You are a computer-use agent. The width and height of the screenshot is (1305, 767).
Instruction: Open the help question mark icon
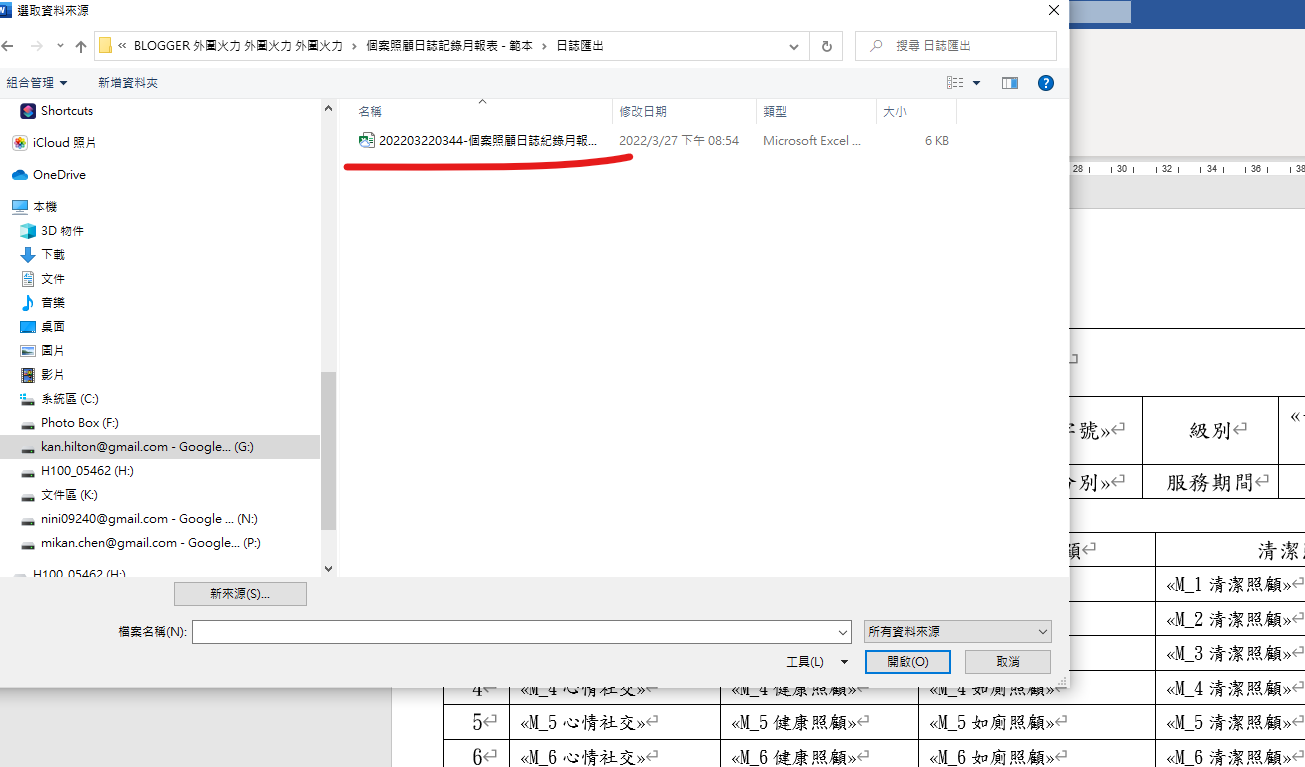pyautogui.click(x=1046, y=83)
